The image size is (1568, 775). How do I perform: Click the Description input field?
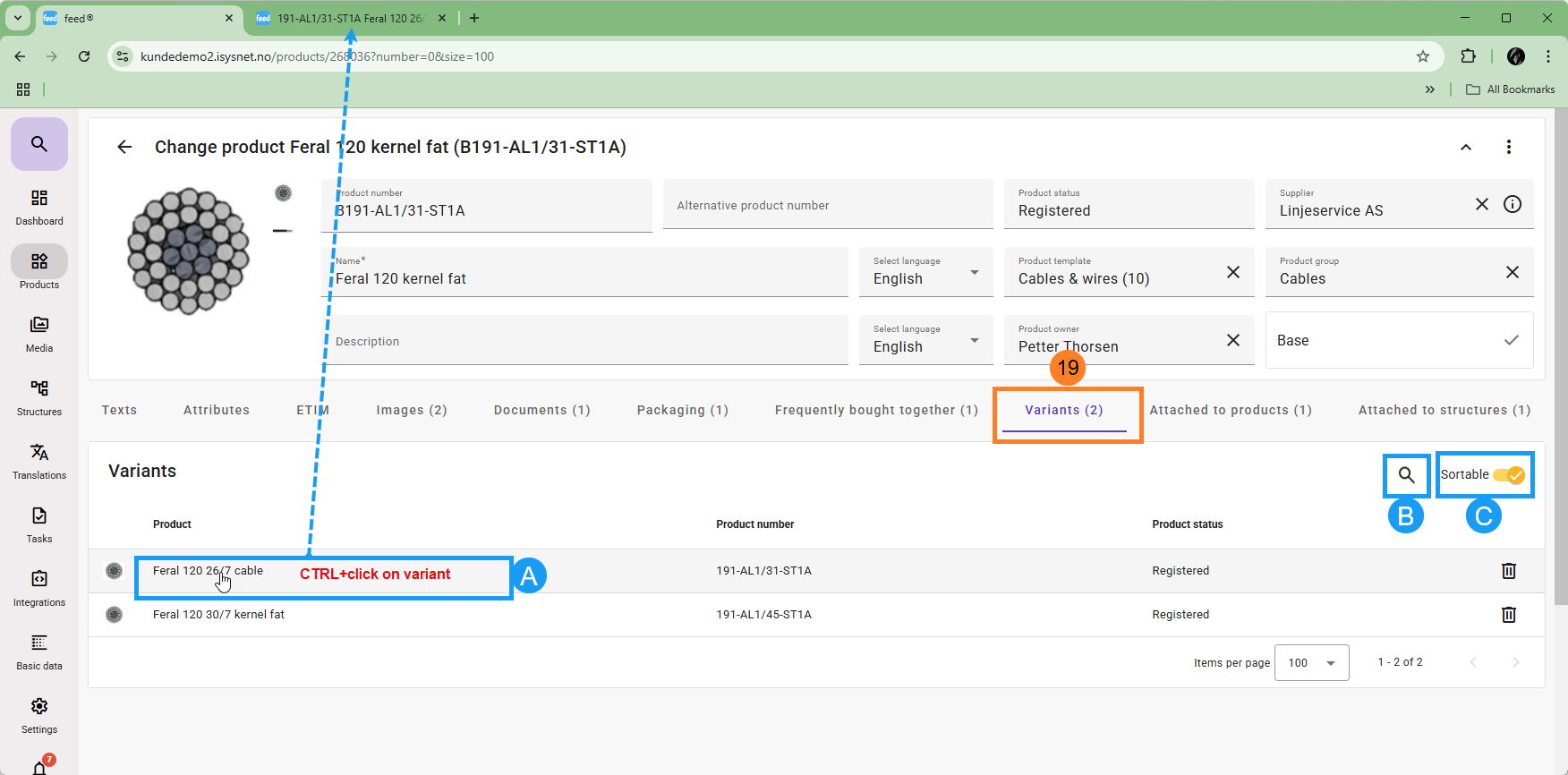[x=584, y=341]
